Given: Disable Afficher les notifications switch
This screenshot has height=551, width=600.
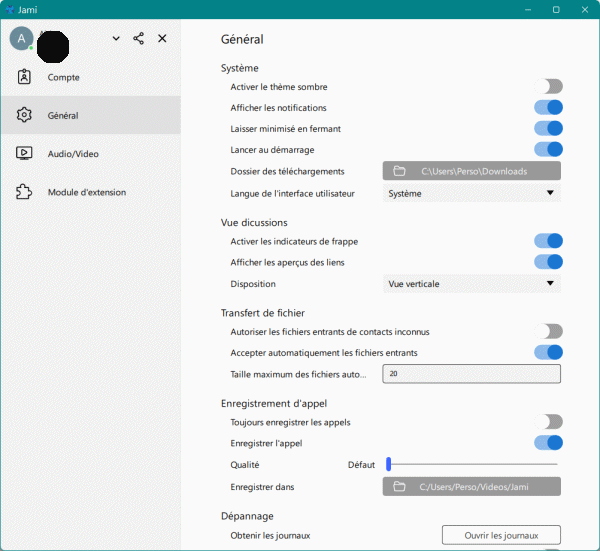Looking at the screenshot, I should coord(548,107).
